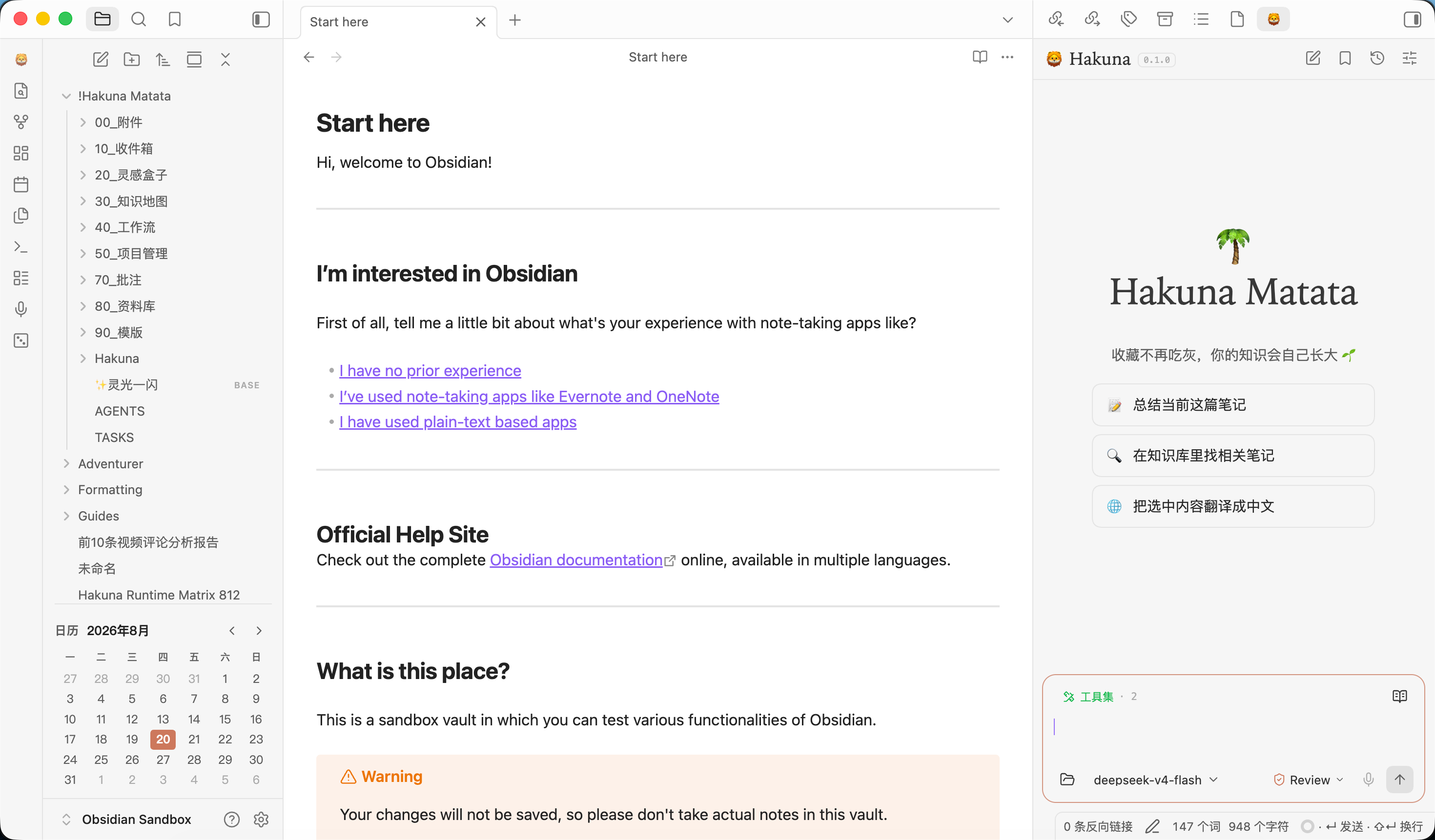Follow 'I have used plain-text based apps' link
This screenshot has height=840, width=1435.
458,421
